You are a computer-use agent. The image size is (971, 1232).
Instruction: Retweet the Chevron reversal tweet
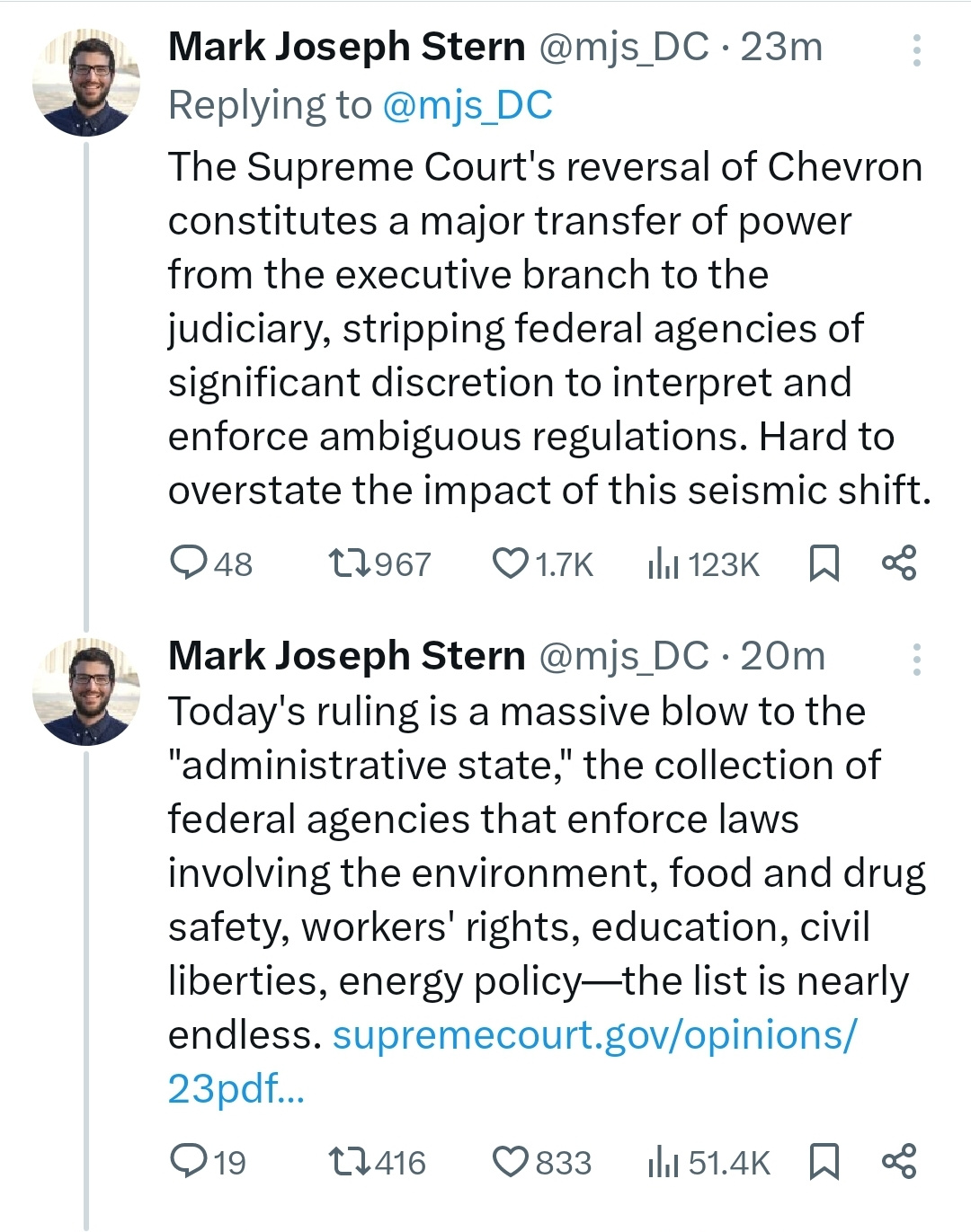(x=349, y=563)
